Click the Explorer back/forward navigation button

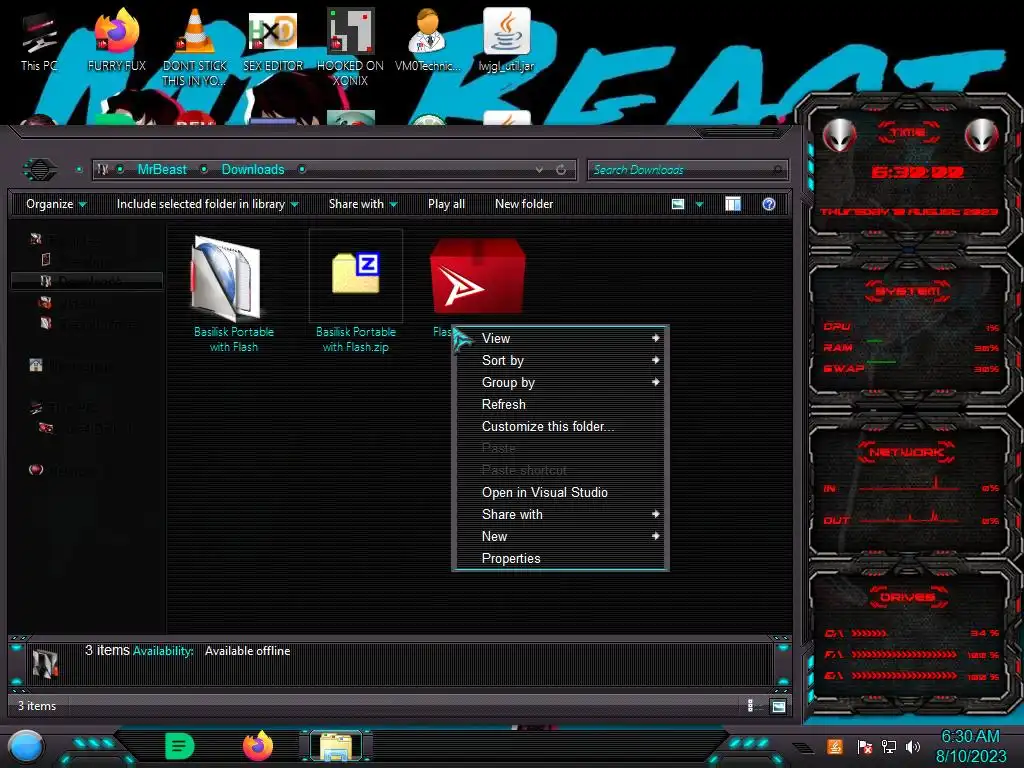pos(40,170)
